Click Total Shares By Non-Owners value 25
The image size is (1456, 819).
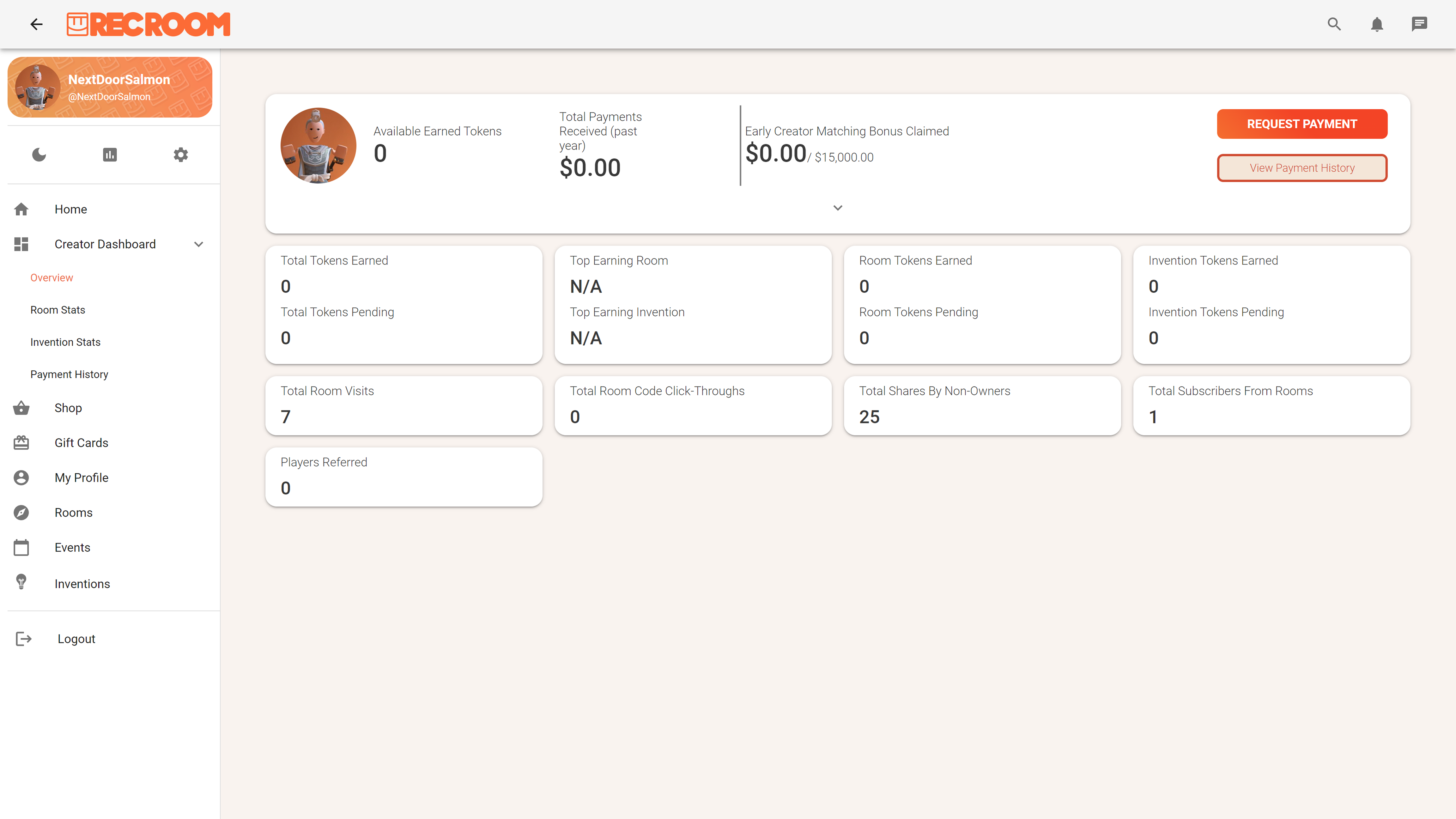869,417
